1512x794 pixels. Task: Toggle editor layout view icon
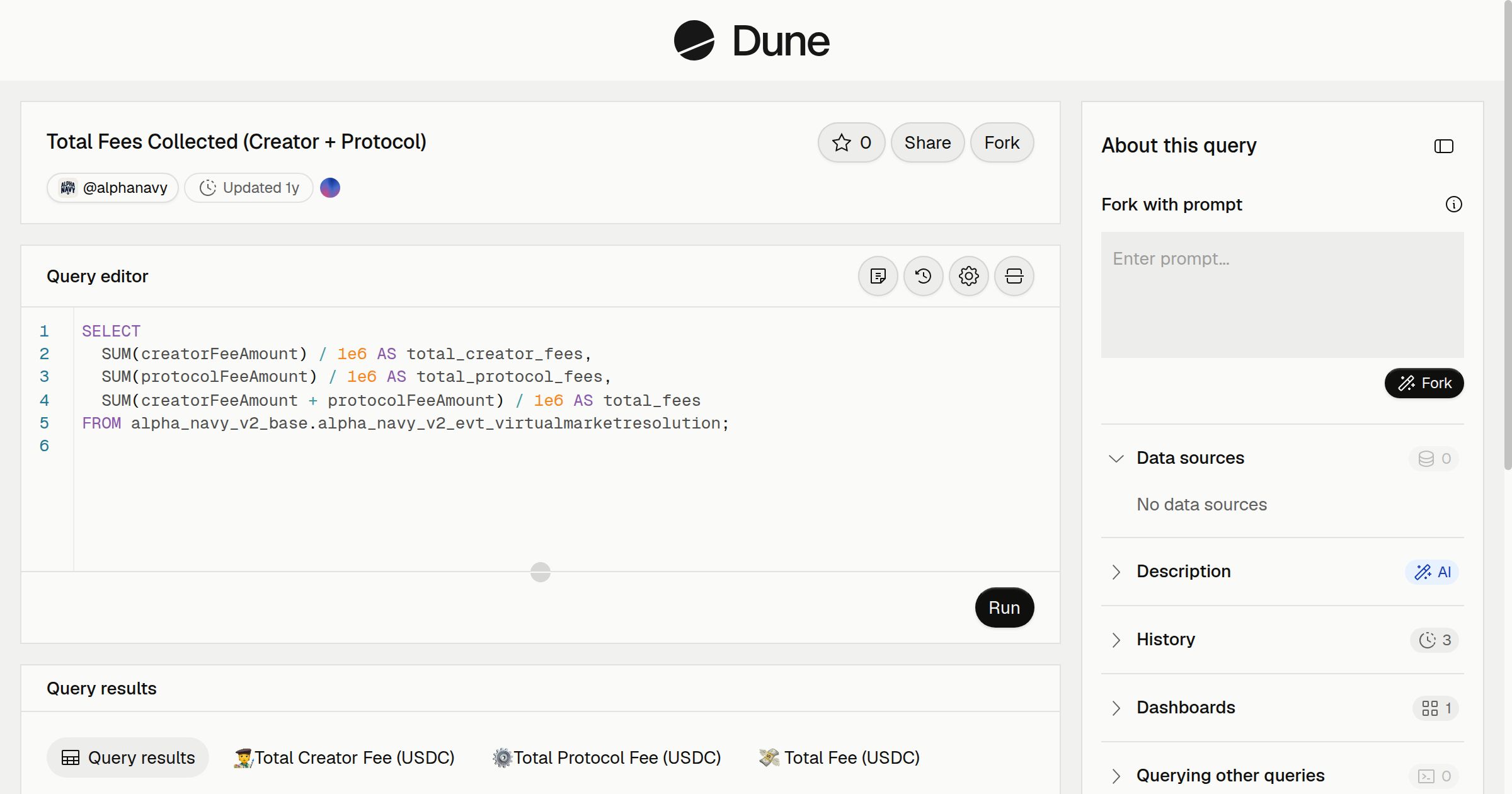point(1014,276)
